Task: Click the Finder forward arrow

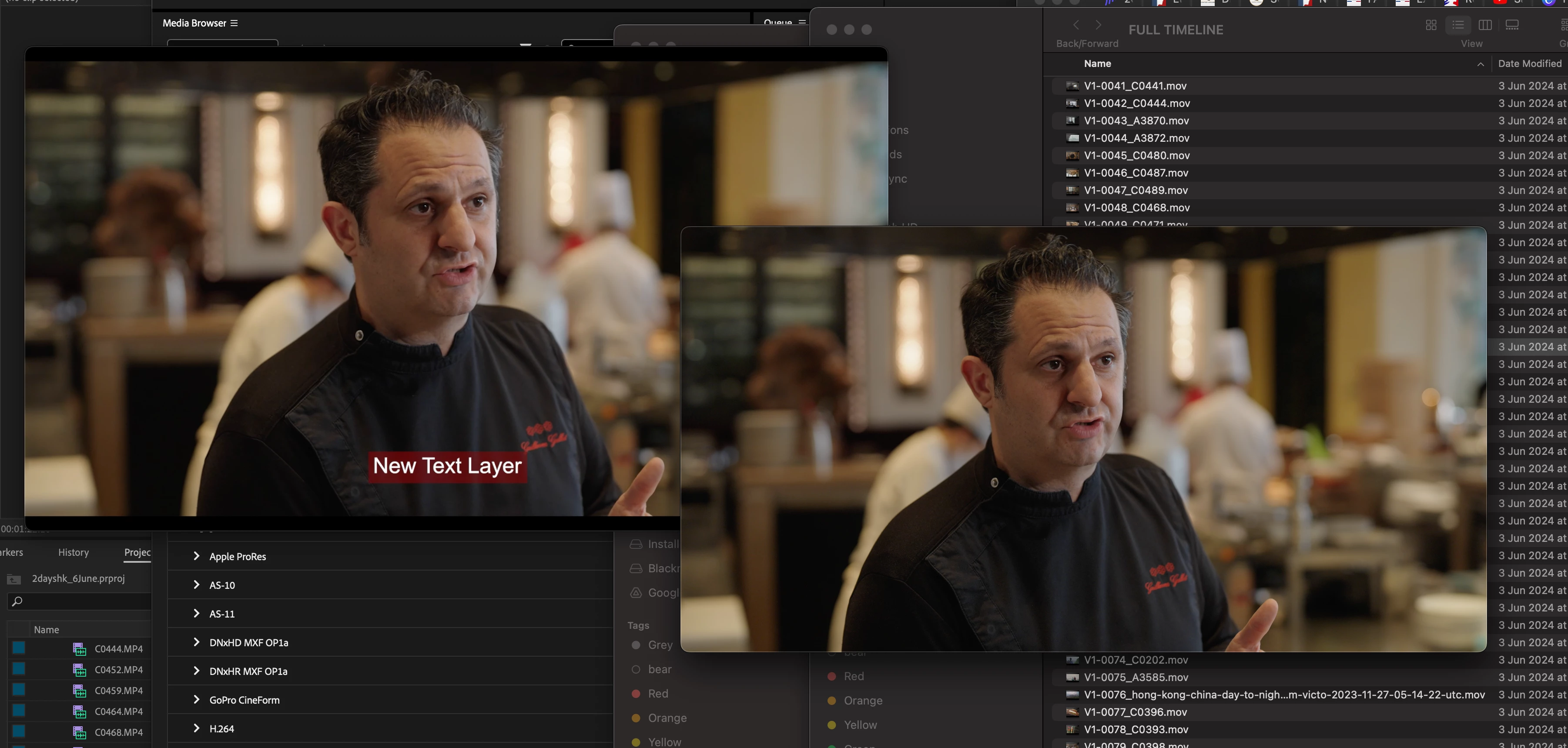Action: (1098, 25)
